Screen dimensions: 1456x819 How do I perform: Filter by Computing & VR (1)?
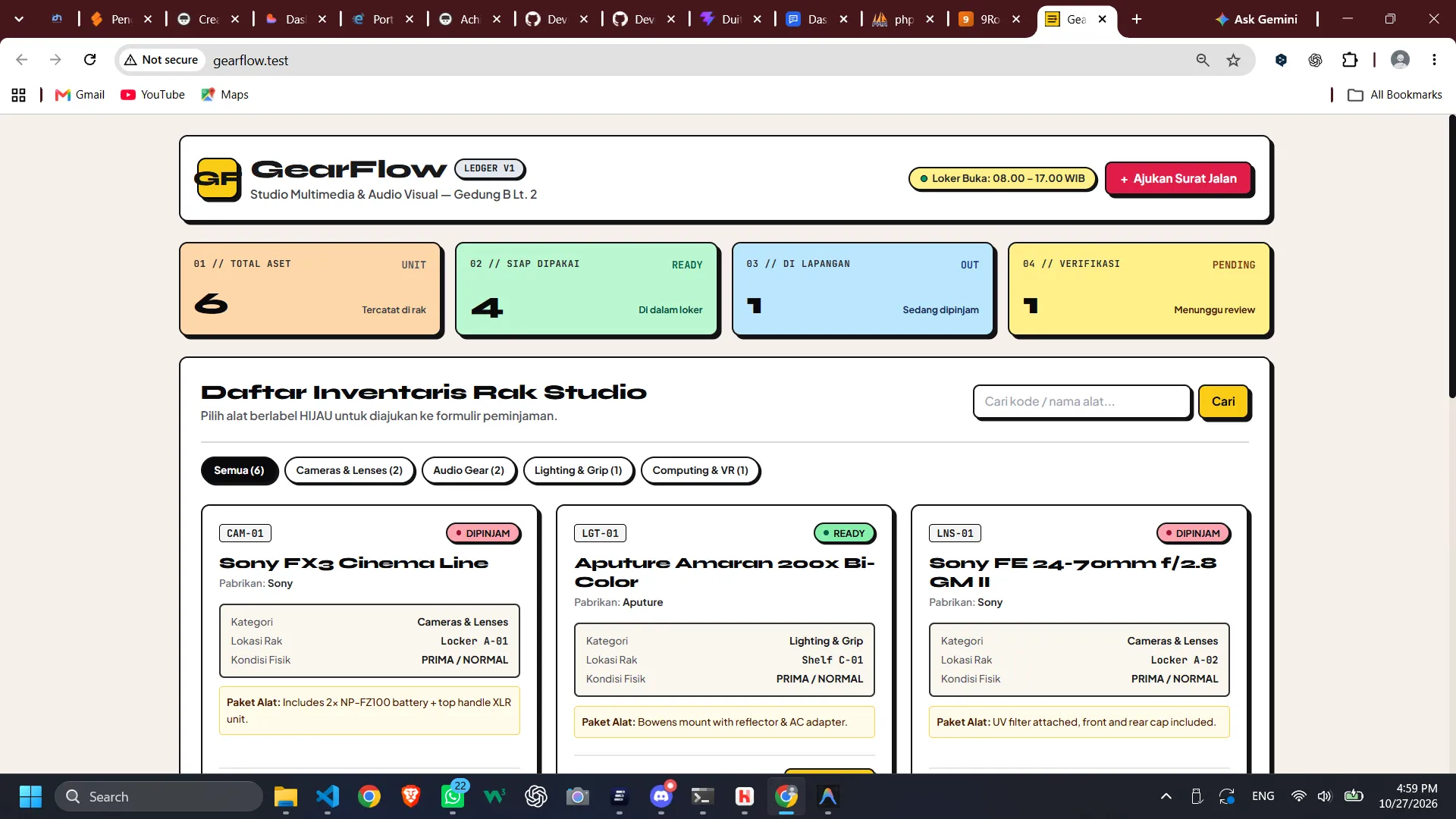click(700, 470)
